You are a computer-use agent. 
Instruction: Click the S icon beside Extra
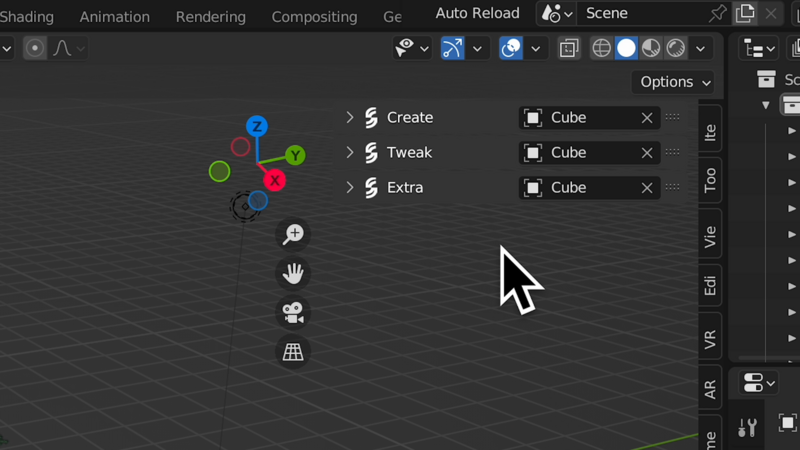pos(371,188)
